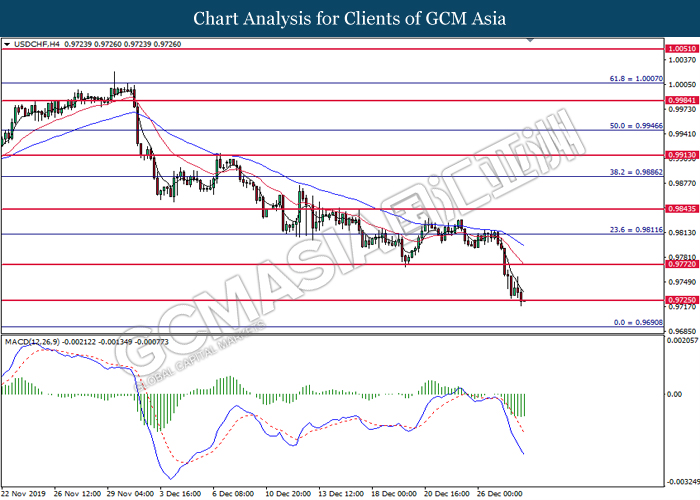
Task: Select the 0.97720 red price level label
Action: 681,264
